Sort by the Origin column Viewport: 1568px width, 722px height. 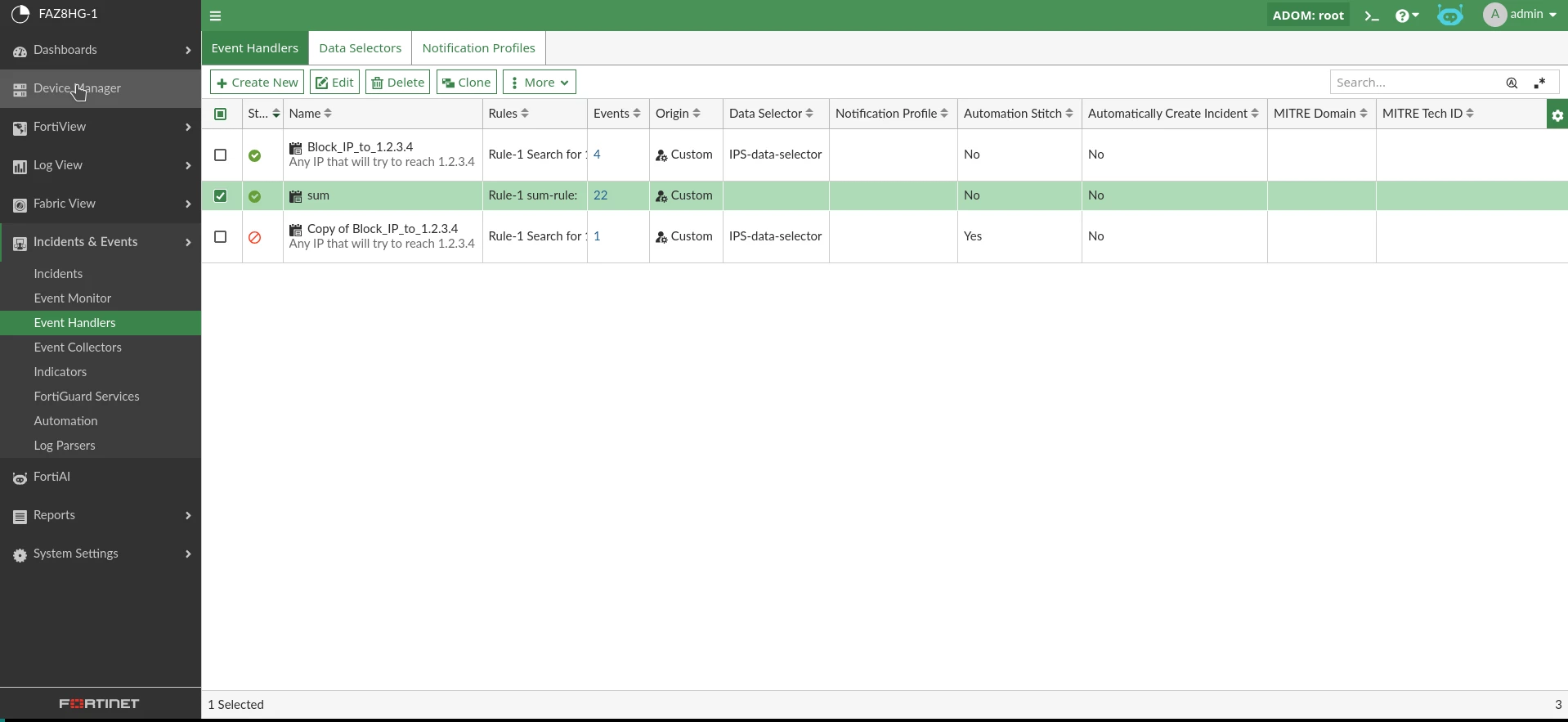coord(679,114)
